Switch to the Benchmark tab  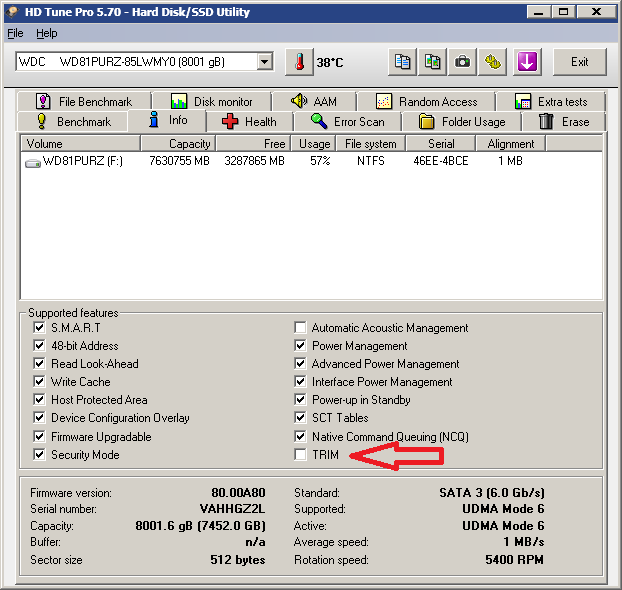[73, 121]
